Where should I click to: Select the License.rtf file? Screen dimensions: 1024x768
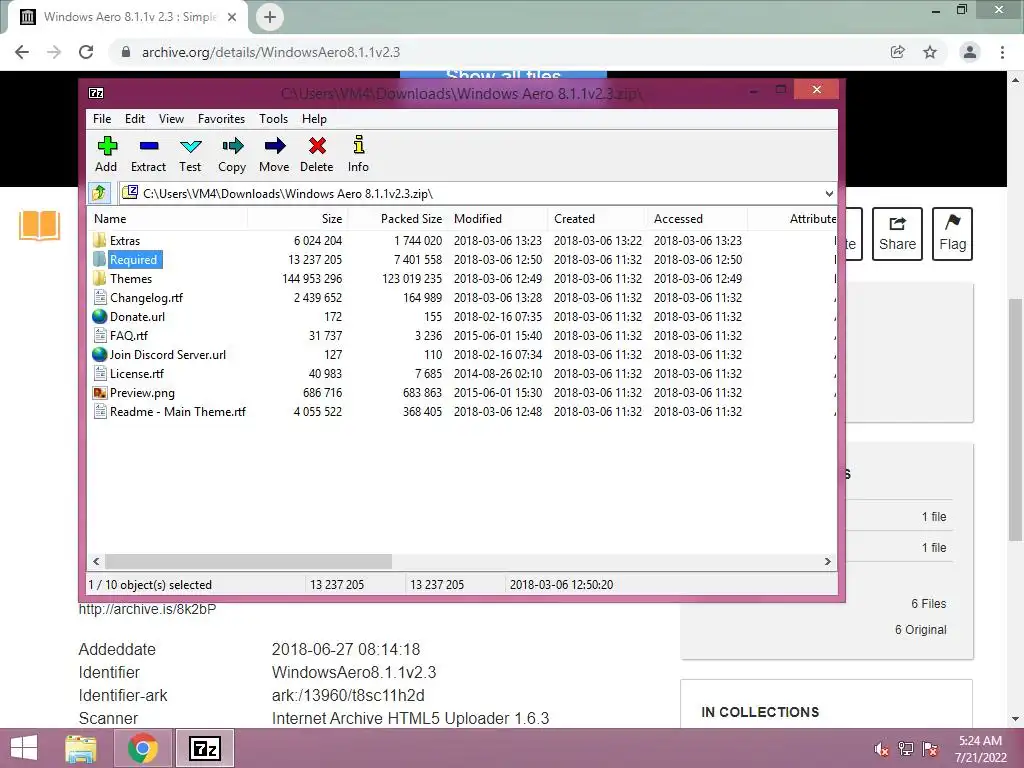point(136,374)
